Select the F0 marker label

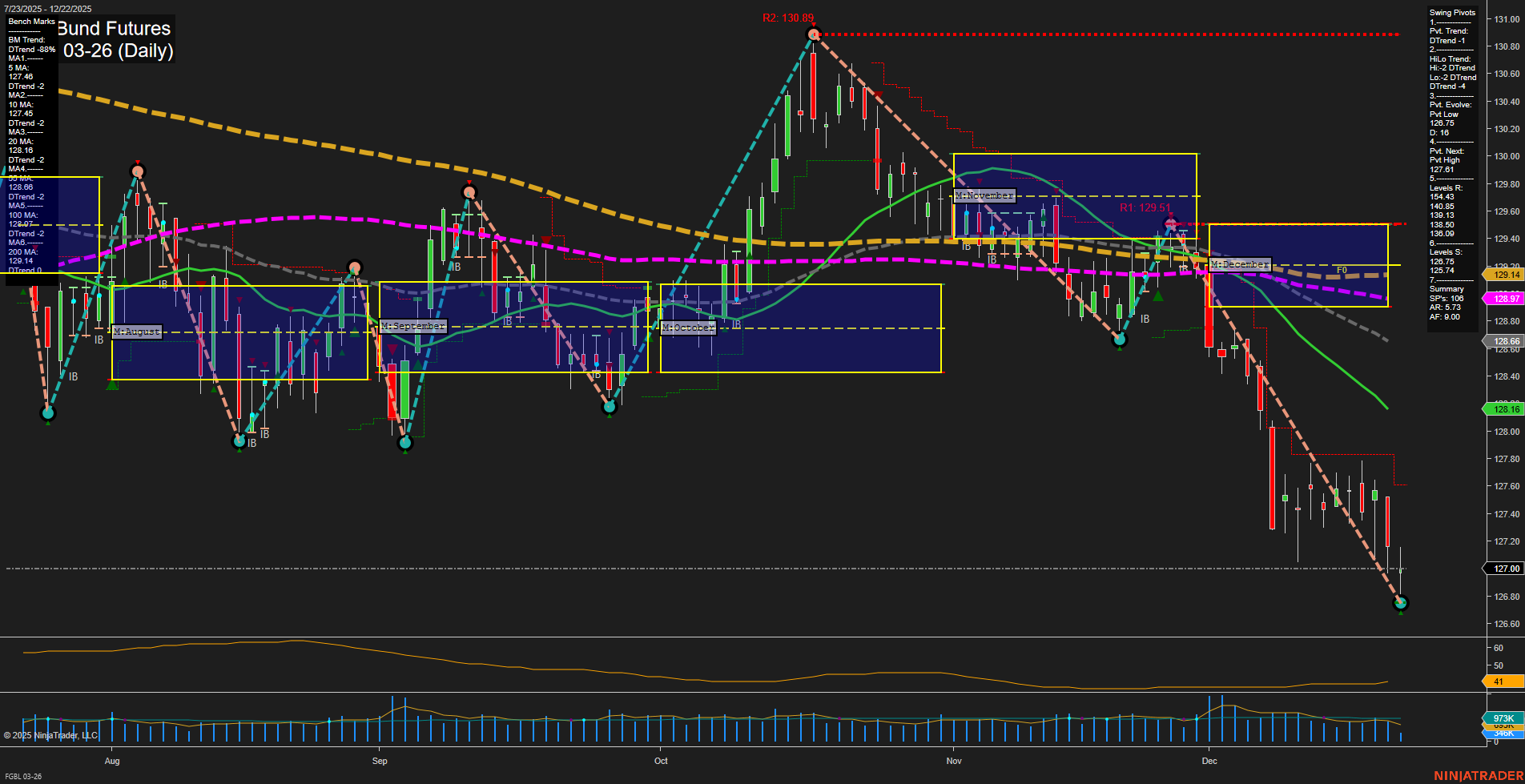pyautogui.click(x=1342, y=269)
